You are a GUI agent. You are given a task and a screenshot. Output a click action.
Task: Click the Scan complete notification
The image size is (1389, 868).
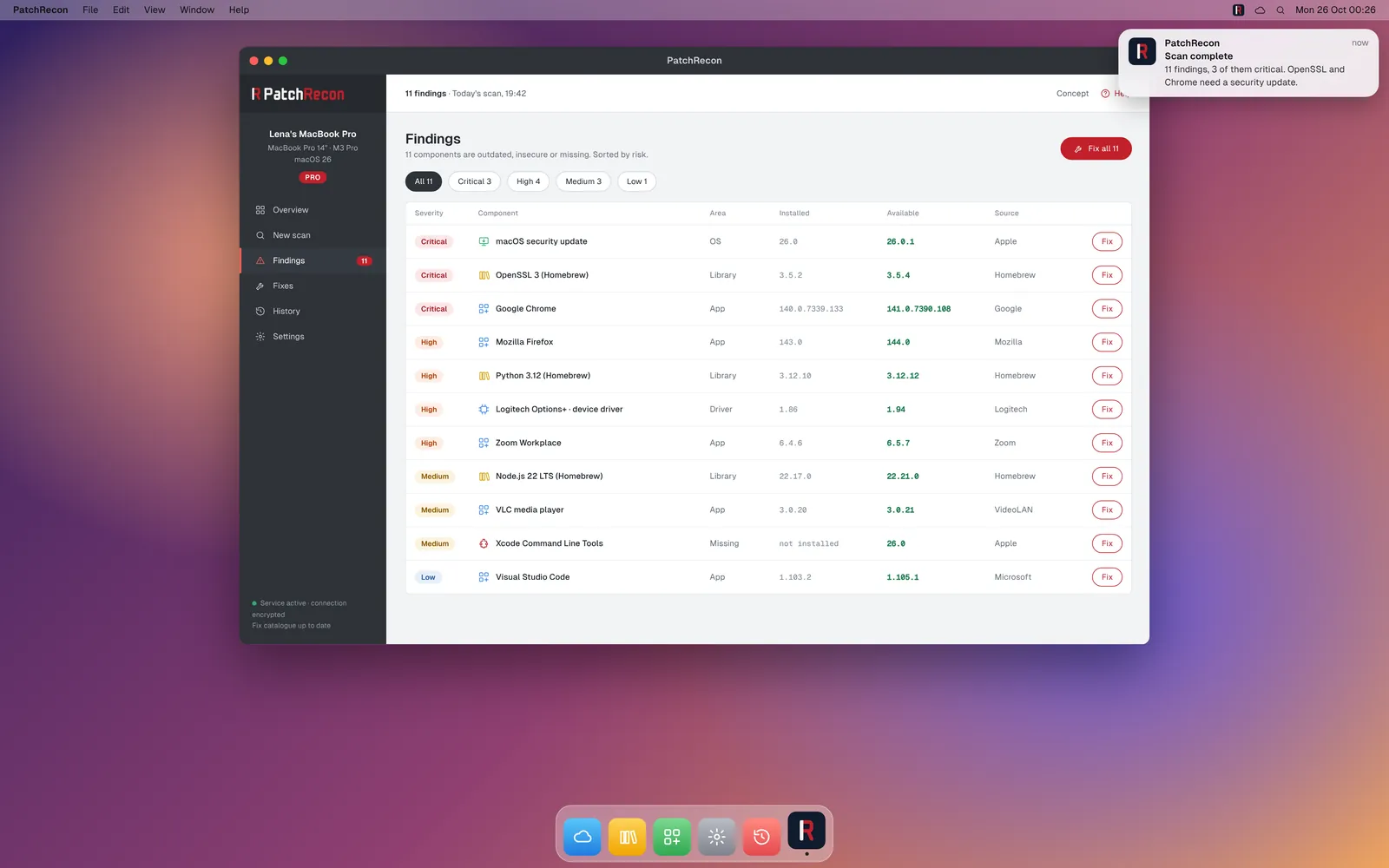1248,62
